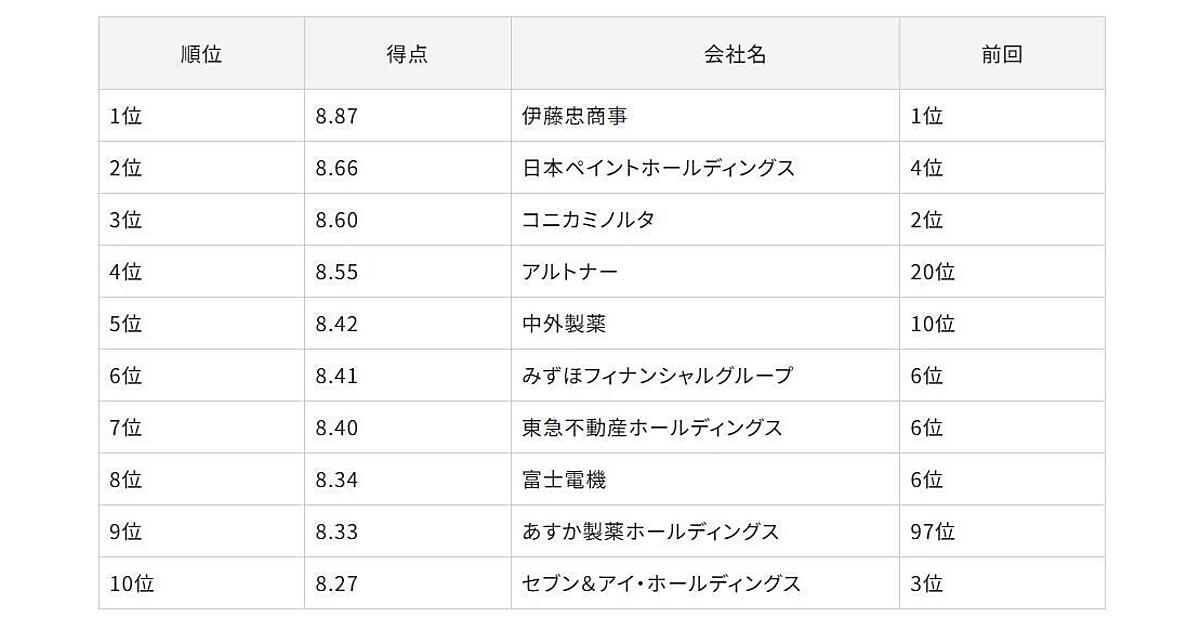Click the コニカミノルタ cell
This screenshot has height=630, width=1200.
click(588, 220)
